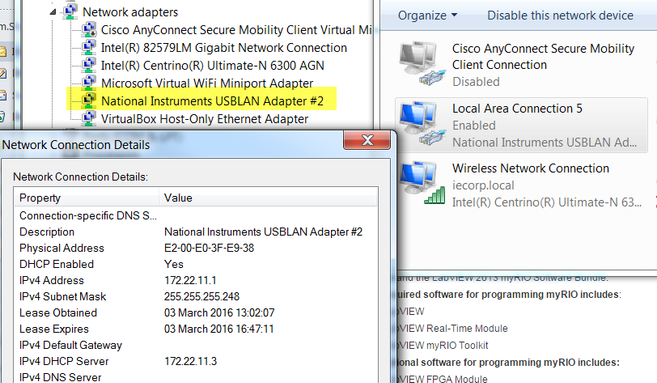Click the Intel Centrino Ultimate-N 6300 adapter icon
Viewport: 657px width, 383px height.
click(89, 65)
